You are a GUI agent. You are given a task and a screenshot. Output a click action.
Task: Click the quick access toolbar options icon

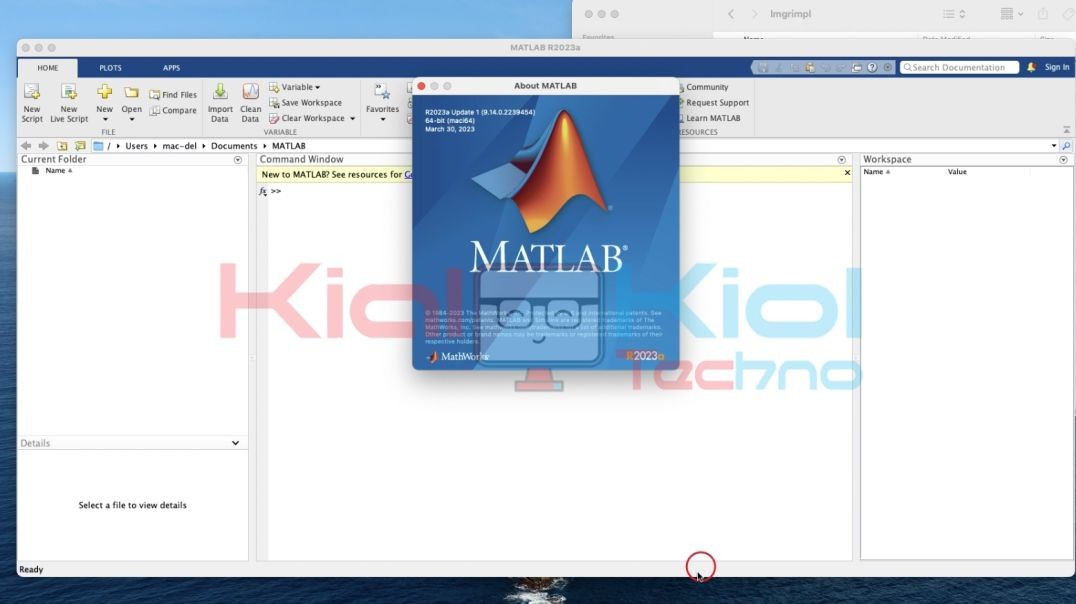tap(888, 67)
